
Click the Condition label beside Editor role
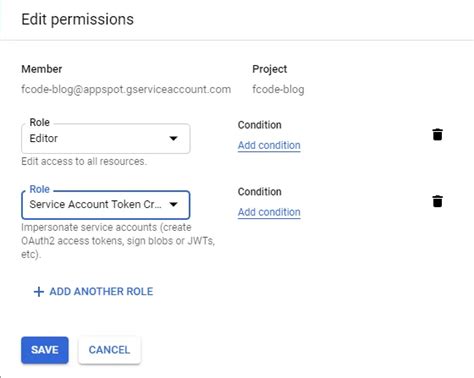259,125
